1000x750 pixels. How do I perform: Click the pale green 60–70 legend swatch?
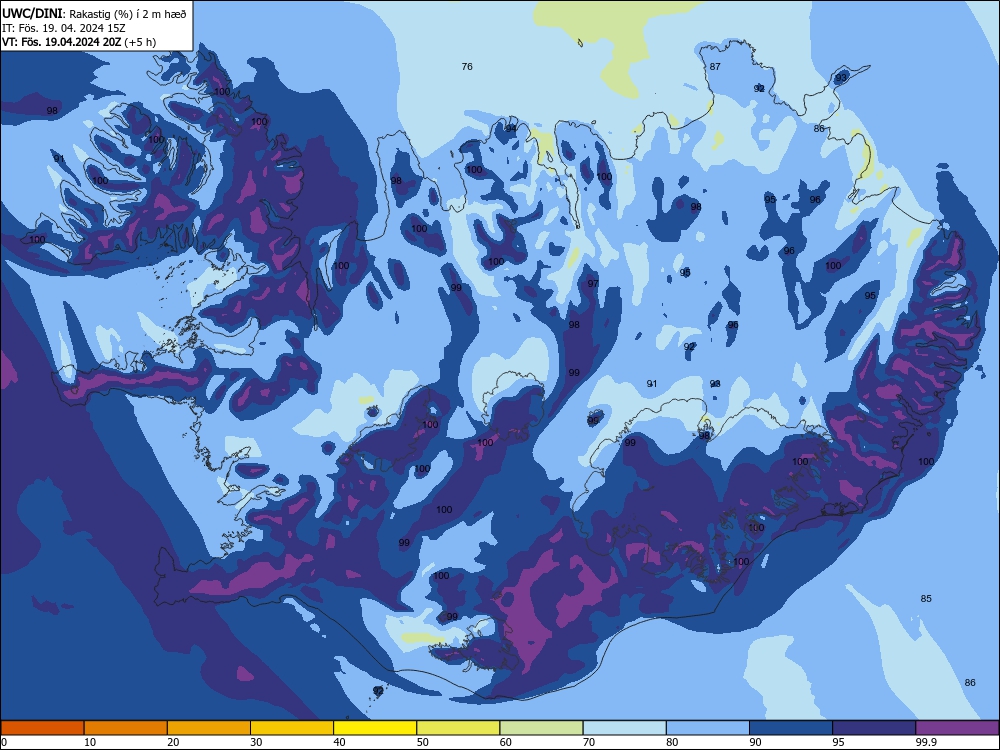click(541, 728)
